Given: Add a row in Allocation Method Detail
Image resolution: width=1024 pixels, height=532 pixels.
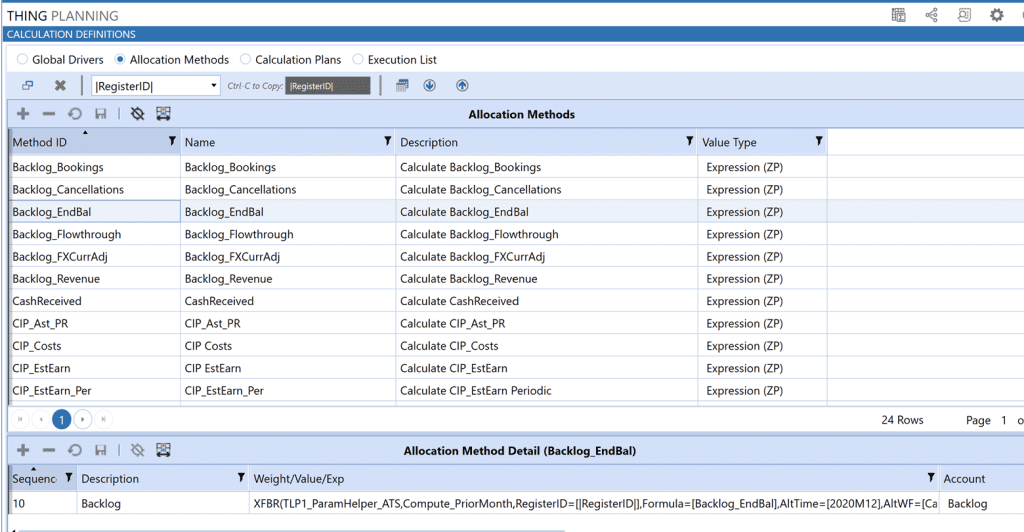Looking at the screenshot, I should (x=23, y=450).
